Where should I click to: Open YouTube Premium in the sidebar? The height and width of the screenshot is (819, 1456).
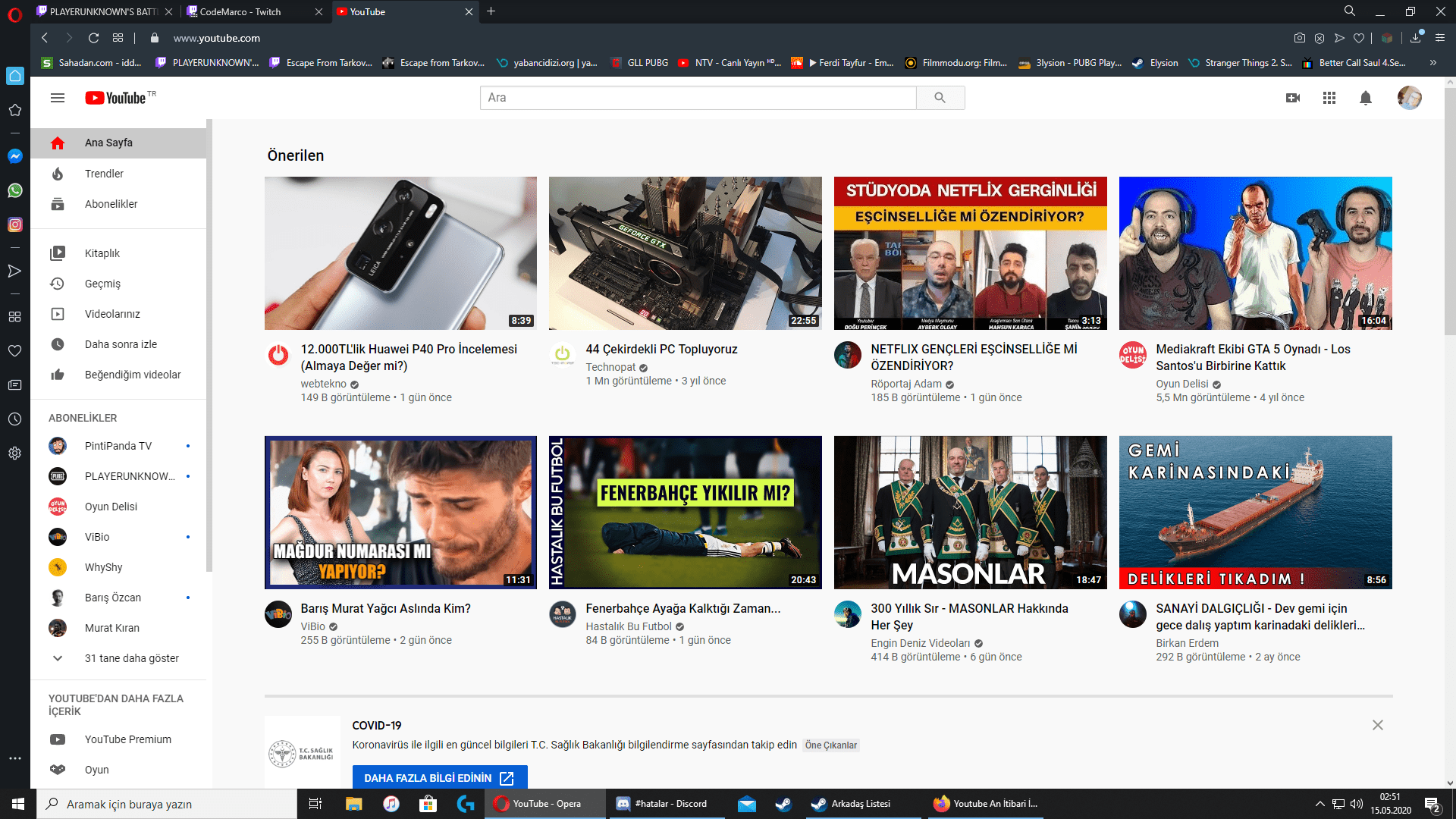[118, 739]
